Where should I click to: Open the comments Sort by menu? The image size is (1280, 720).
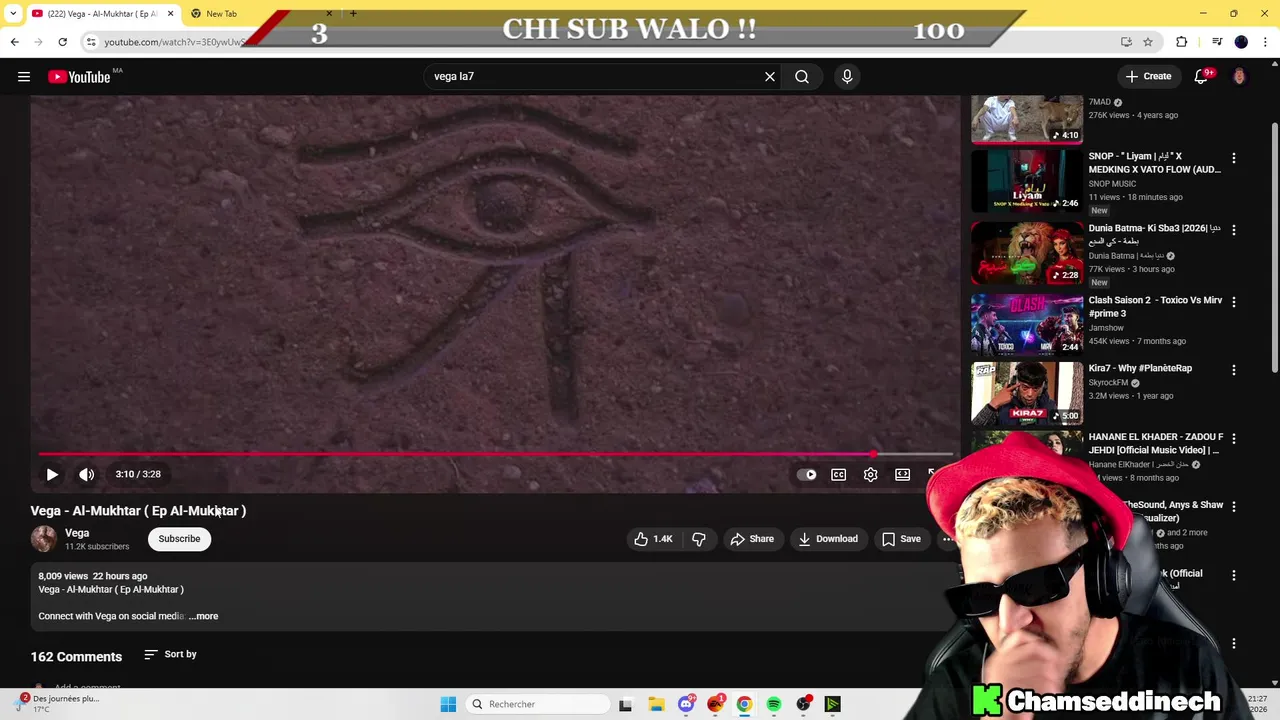click(x=170, y=654)
